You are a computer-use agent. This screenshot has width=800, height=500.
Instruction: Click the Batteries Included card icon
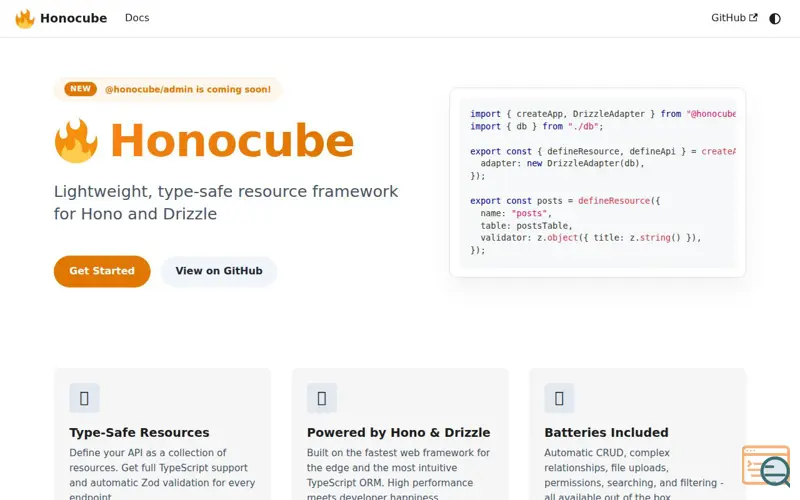tap(559, 398)
